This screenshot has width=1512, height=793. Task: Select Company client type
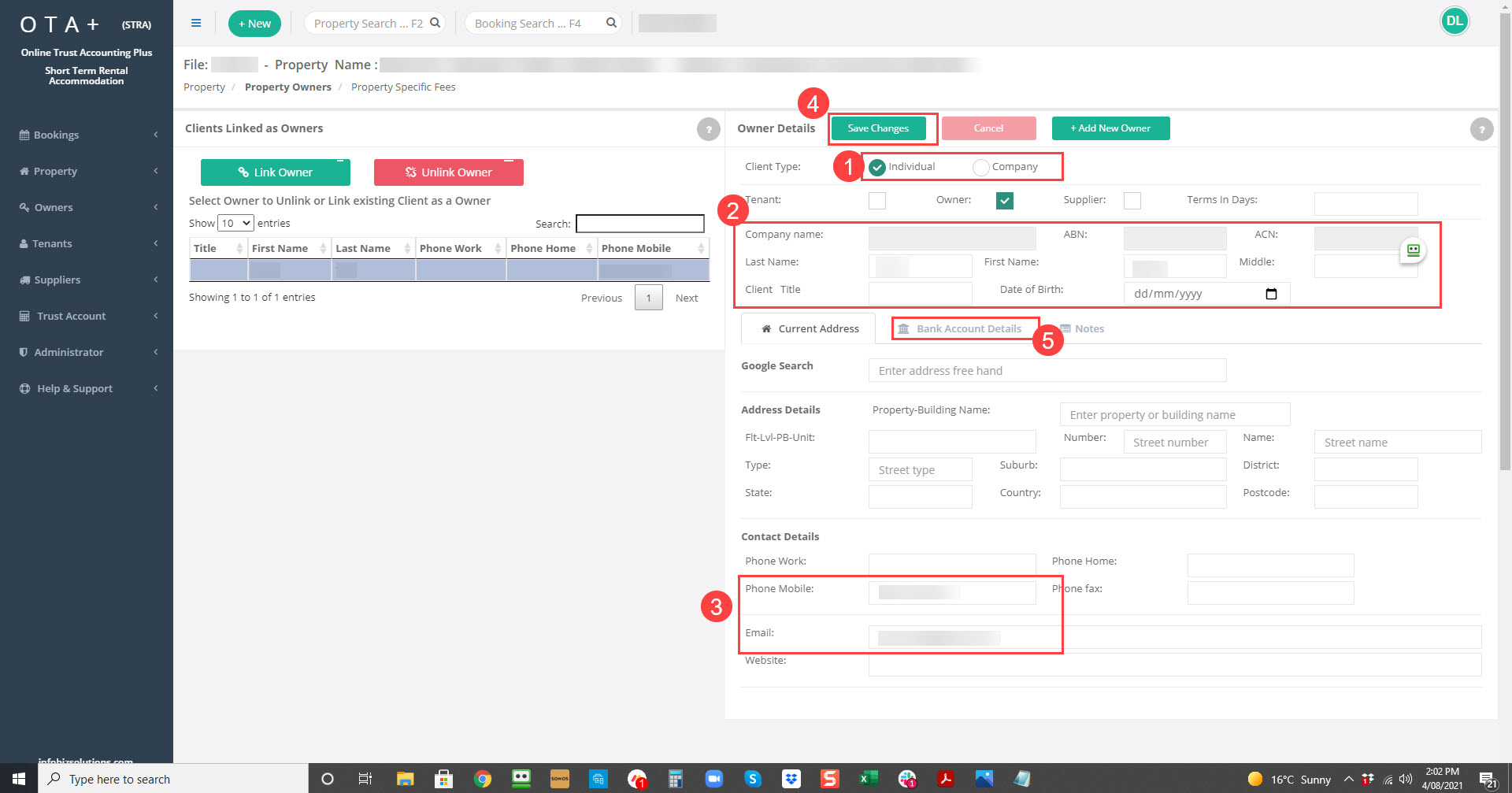[981, 167]
